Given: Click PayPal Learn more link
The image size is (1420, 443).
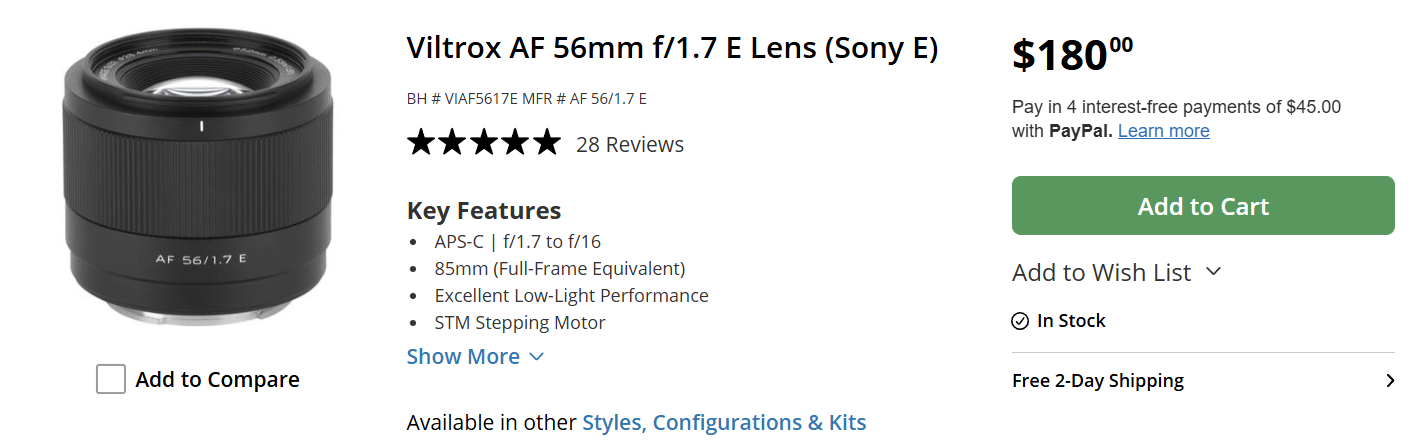Looking at the screenshot, I should tap(1163, 131).
